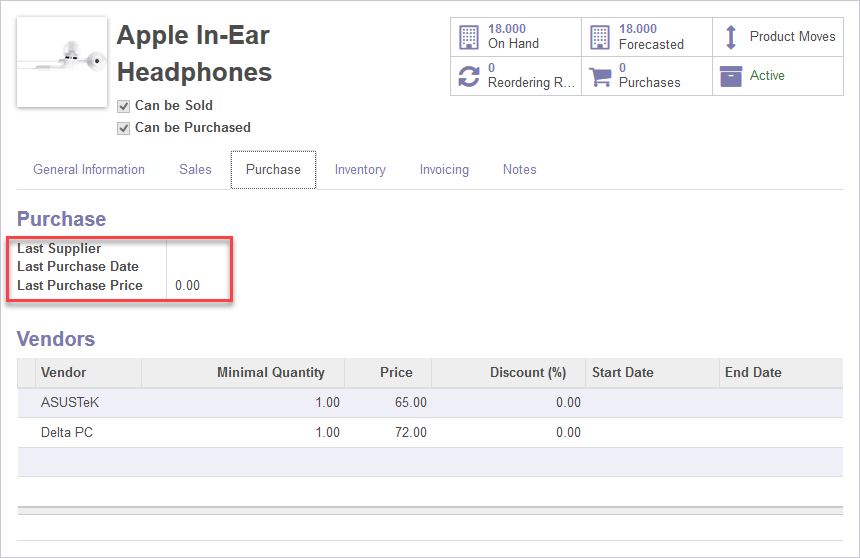Toggle the Active status button

[778, 76]
